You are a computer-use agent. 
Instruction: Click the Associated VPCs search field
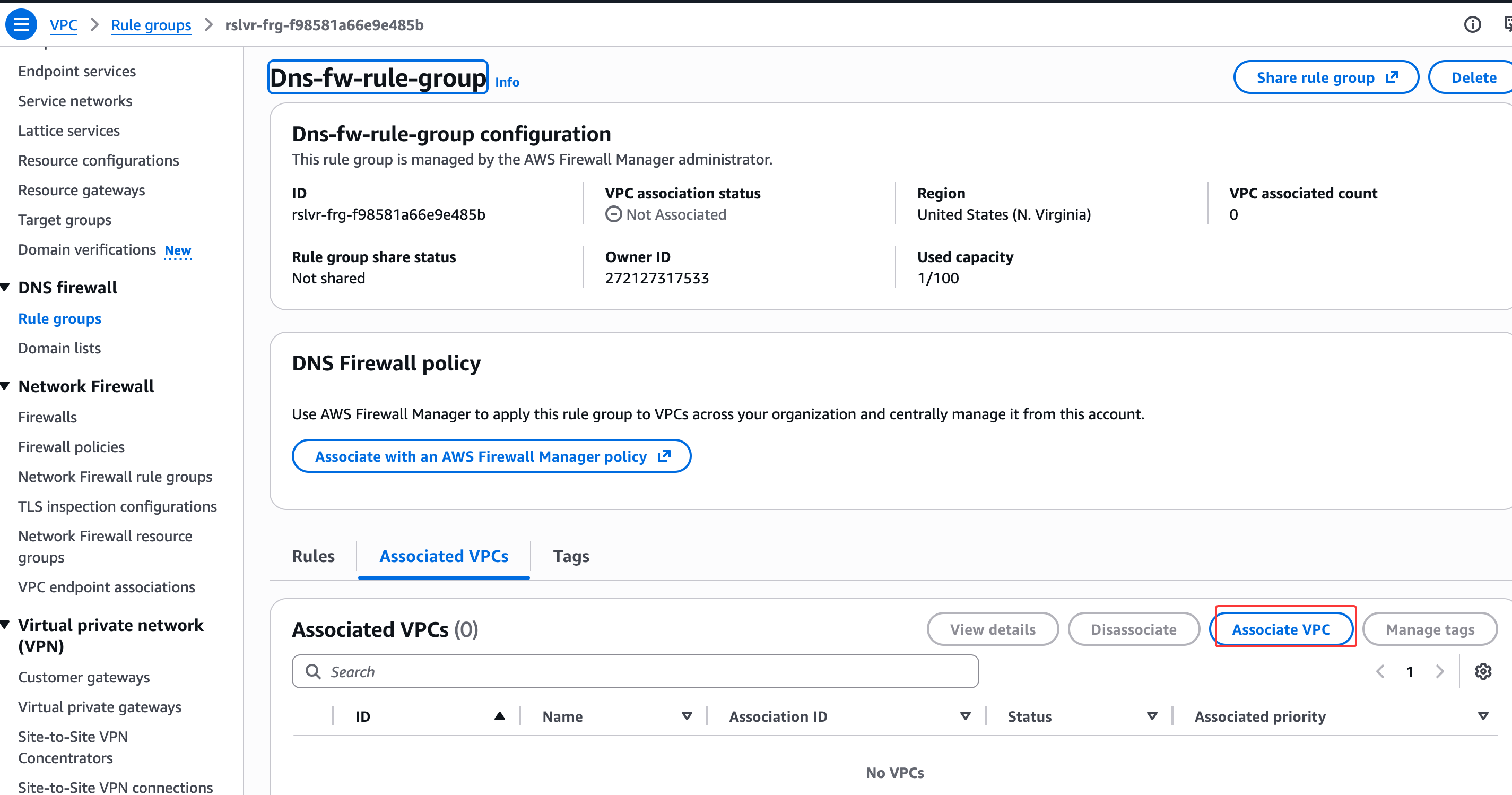tap(635, 671)
